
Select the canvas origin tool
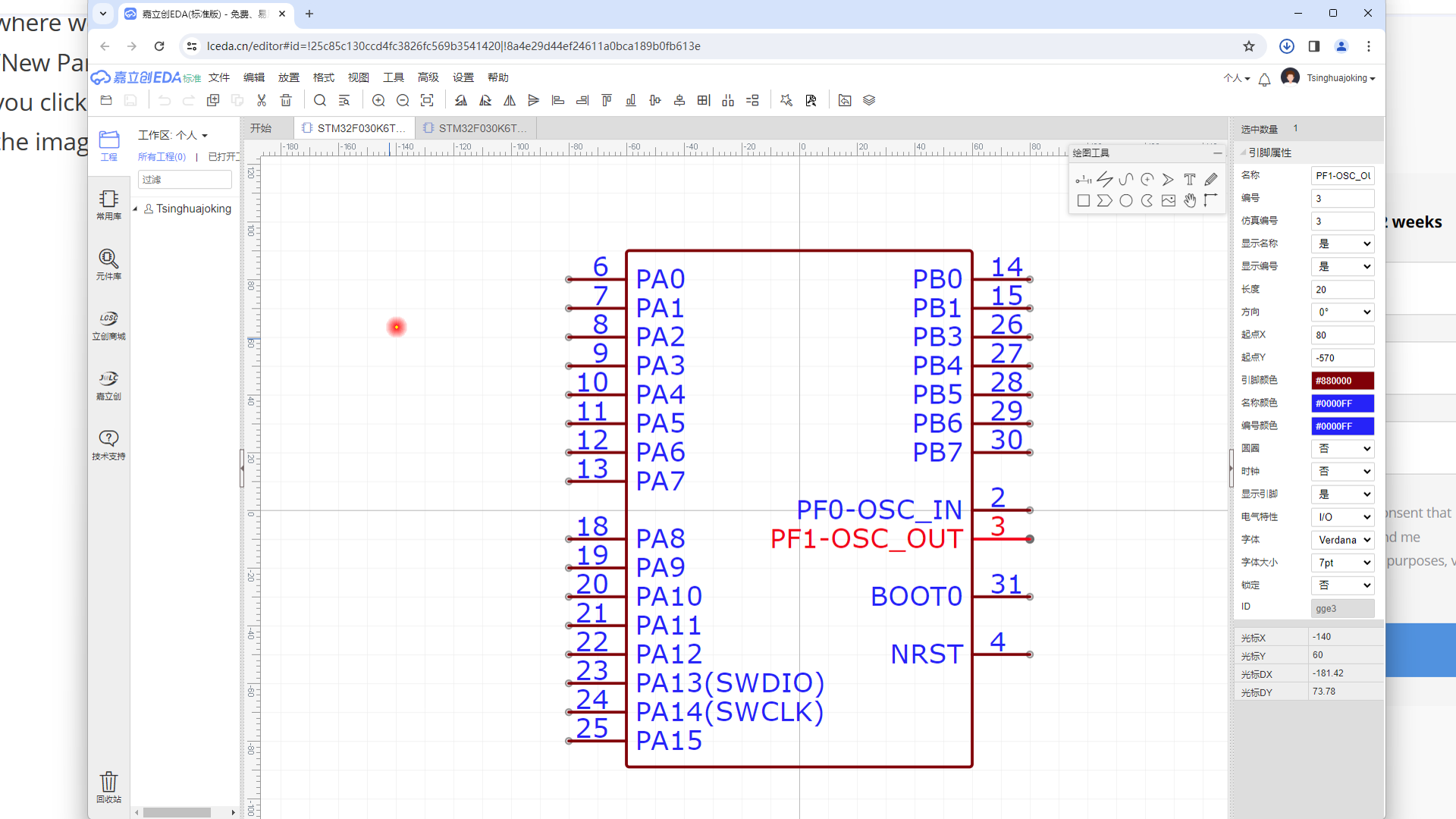1211,201
